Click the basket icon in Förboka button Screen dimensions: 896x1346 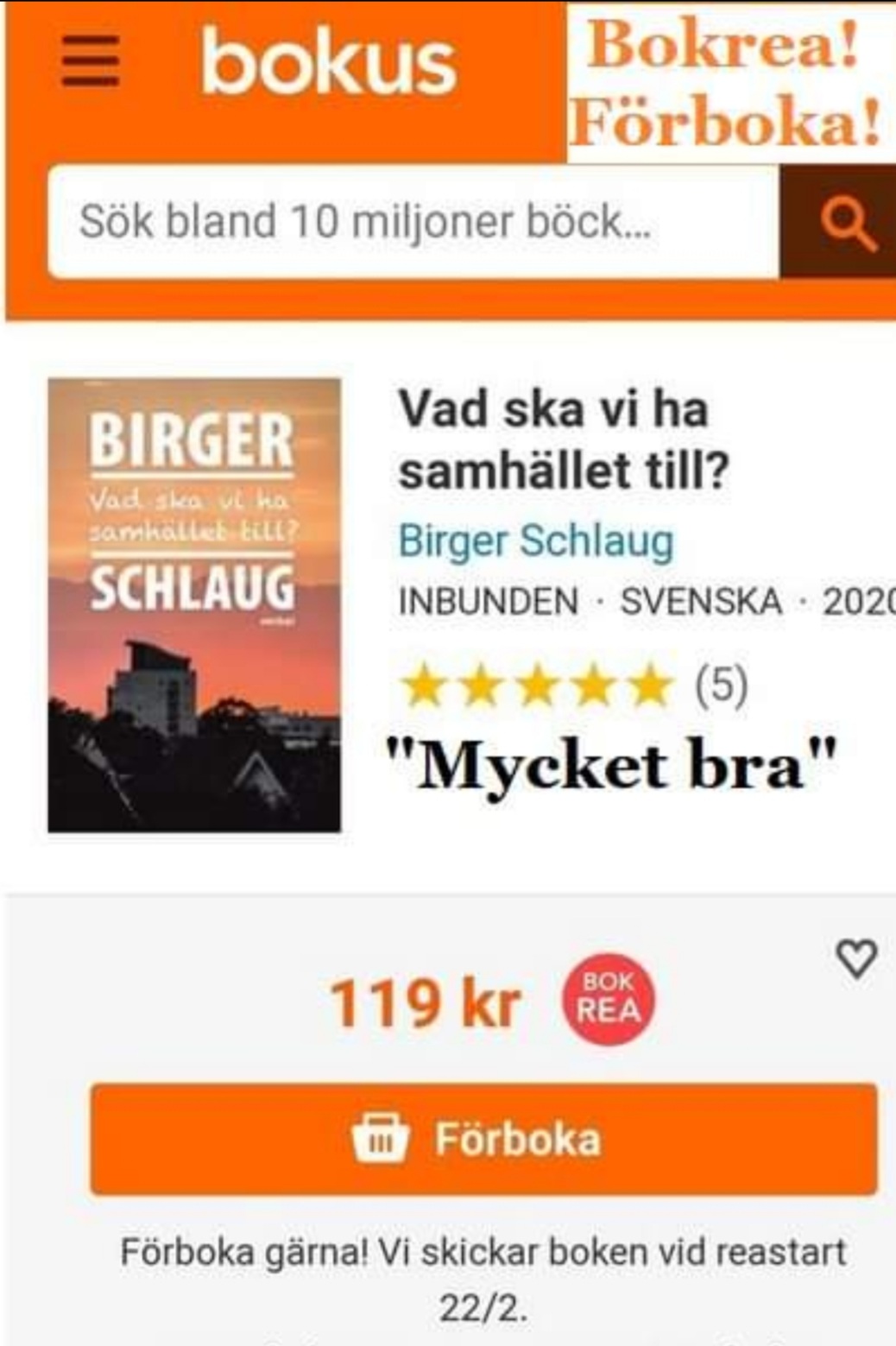coord(380,1138)
